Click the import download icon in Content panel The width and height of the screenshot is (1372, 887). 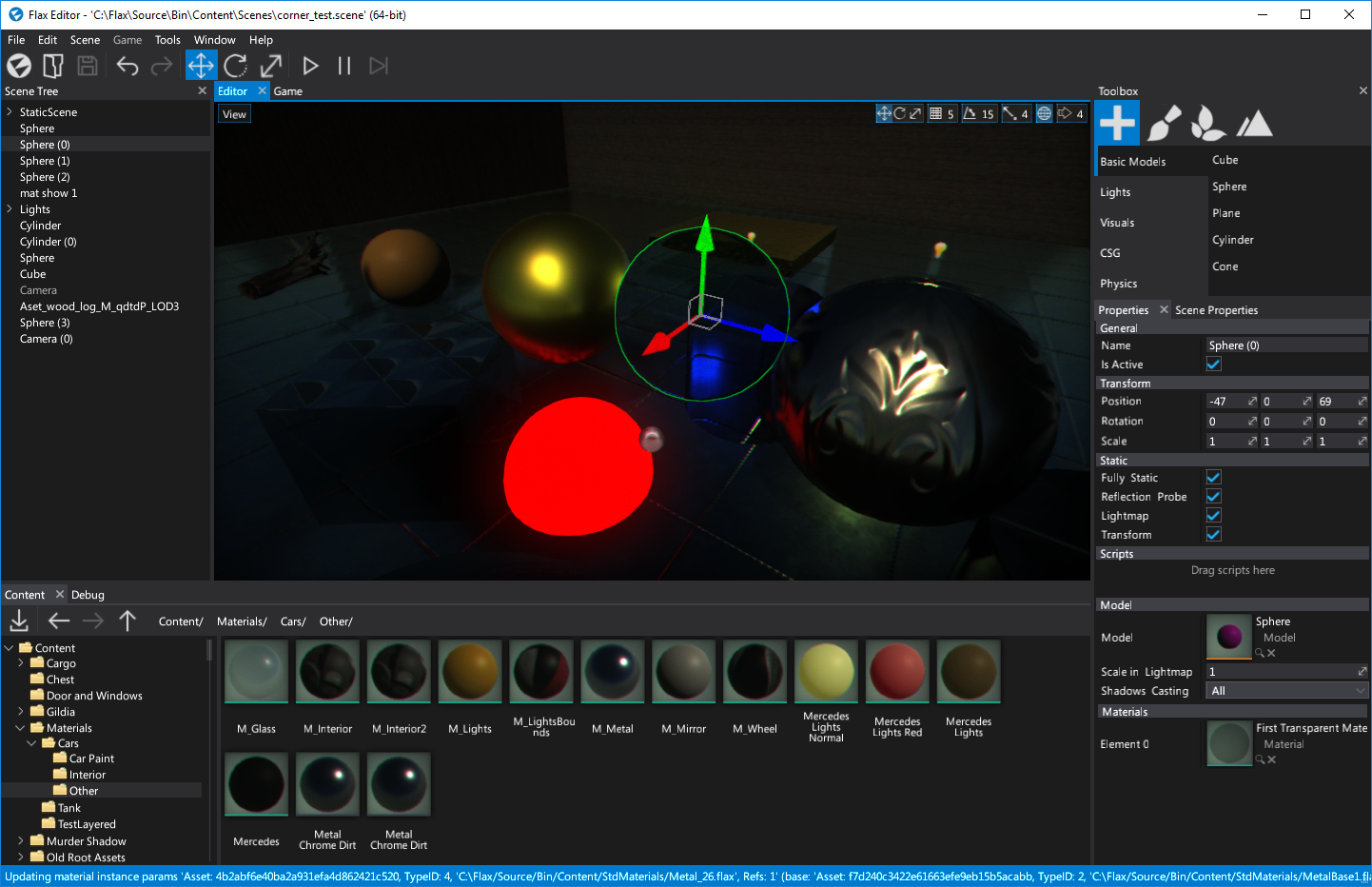(19, 621)
